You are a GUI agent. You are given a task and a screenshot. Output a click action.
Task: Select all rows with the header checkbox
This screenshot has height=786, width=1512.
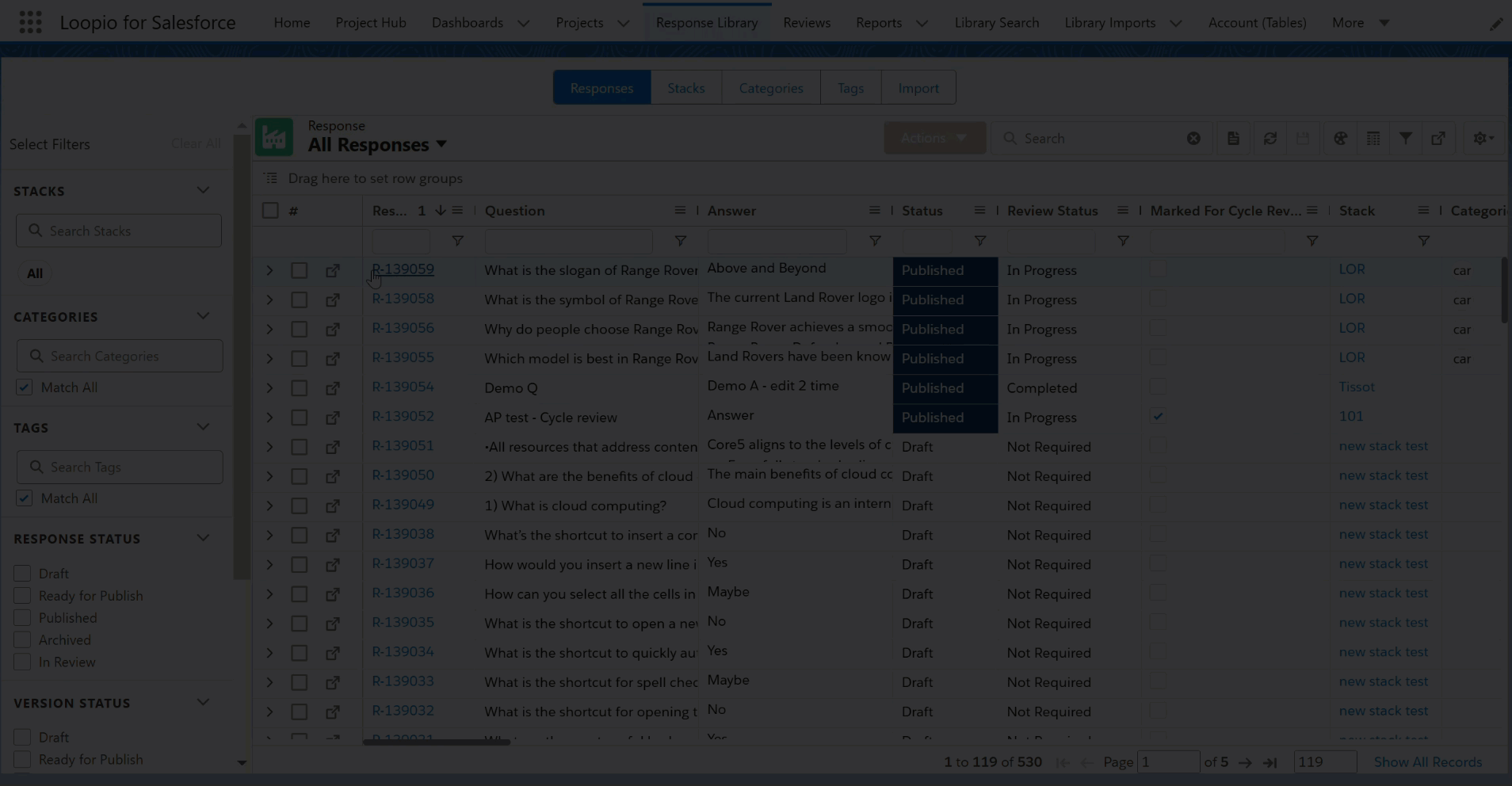pos(270,210)
